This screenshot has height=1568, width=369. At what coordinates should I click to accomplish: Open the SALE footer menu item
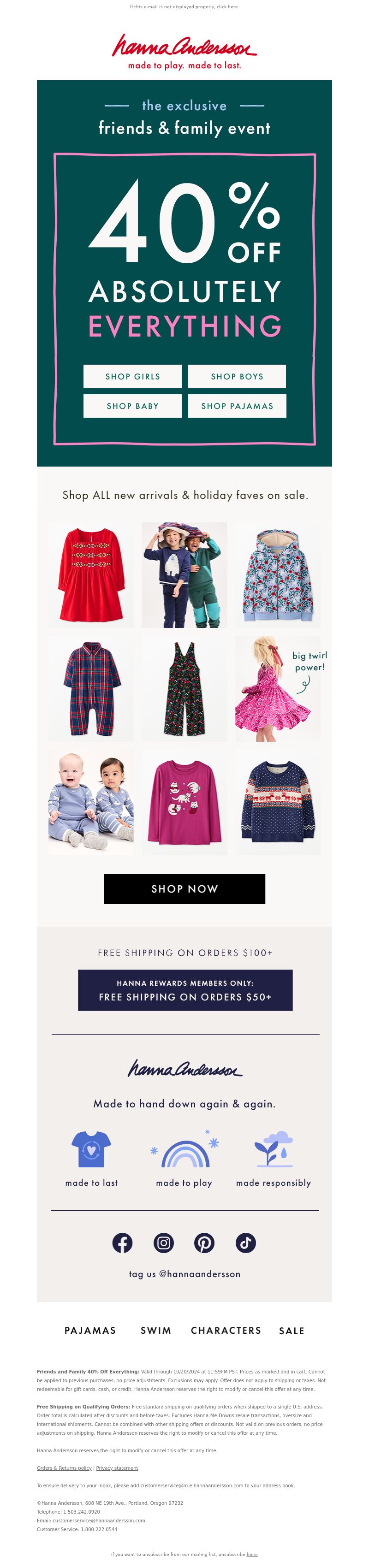292,1331
